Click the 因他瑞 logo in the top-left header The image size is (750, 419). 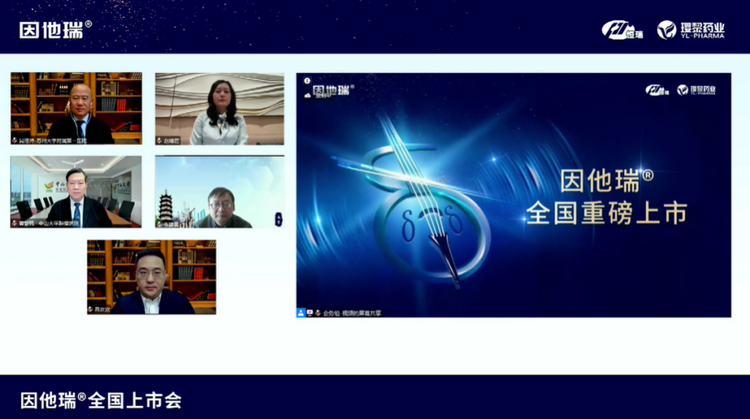pyautogui.click(x=55, y=30)
